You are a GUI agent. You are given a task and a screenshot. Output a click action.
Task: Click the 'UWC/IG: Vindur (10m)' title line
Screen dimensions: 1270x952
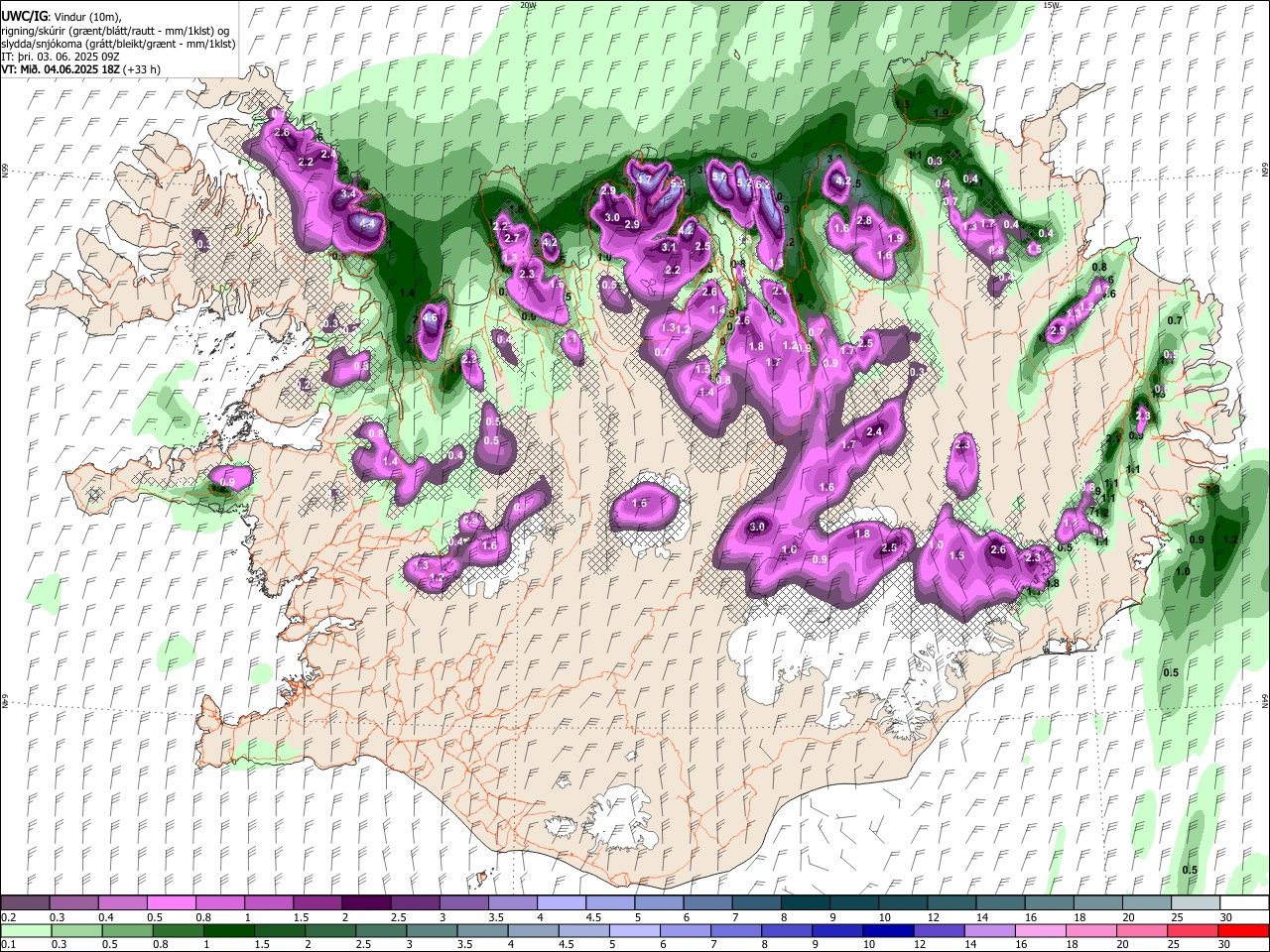pyautogui.click(x=63, y=18)
